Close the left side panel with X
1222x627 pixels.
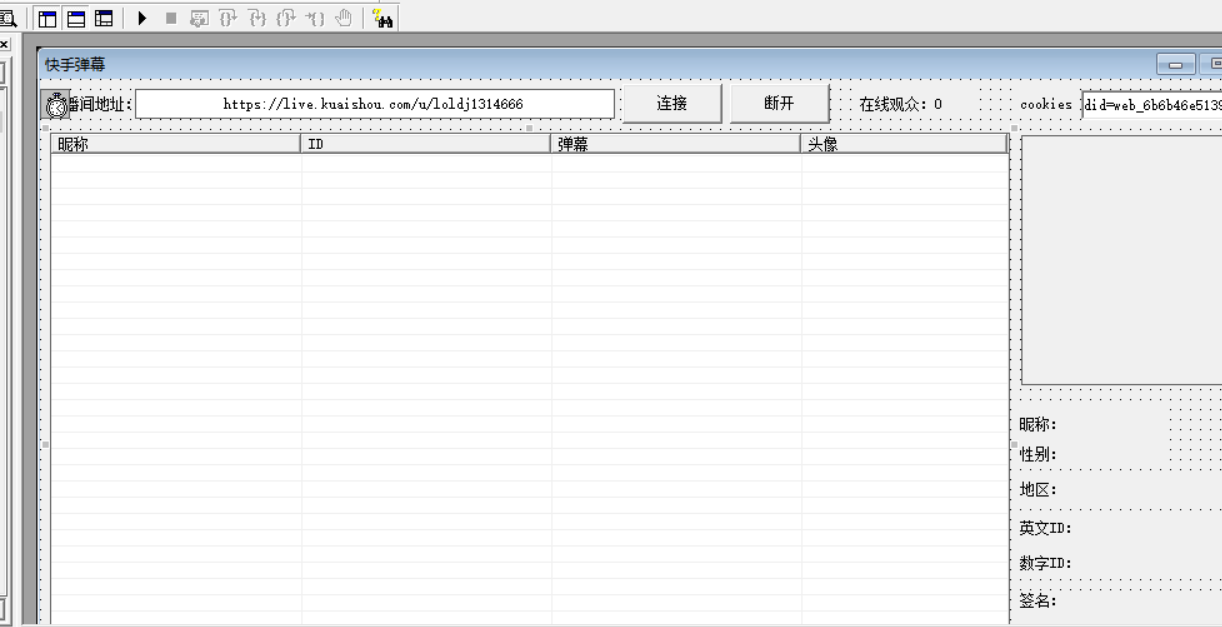coord(4,45)
